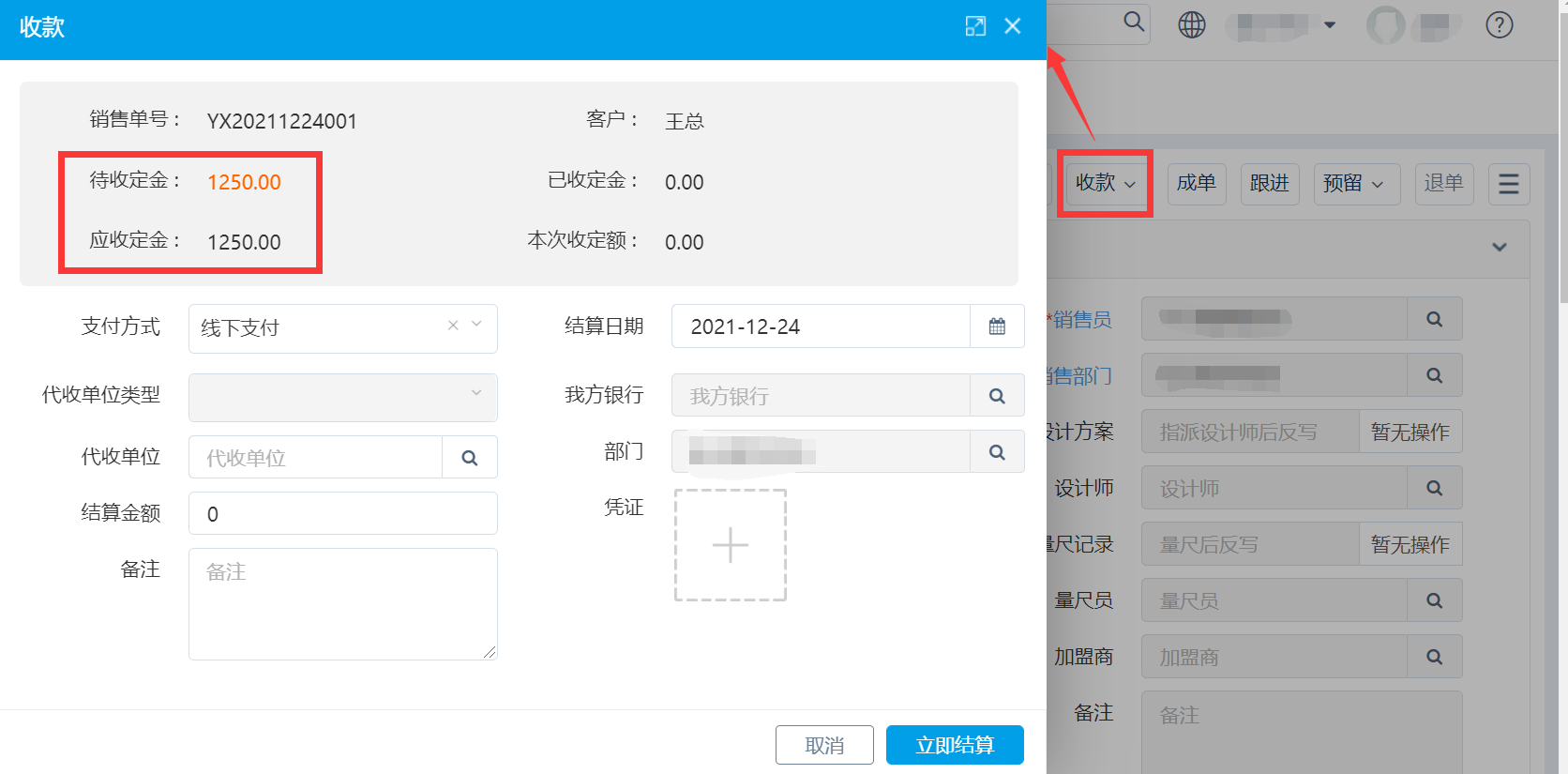The height and width of the screenshot is (774, 1568).
Task: Click the 加盟商 input field
Action: pos(1274,657)
